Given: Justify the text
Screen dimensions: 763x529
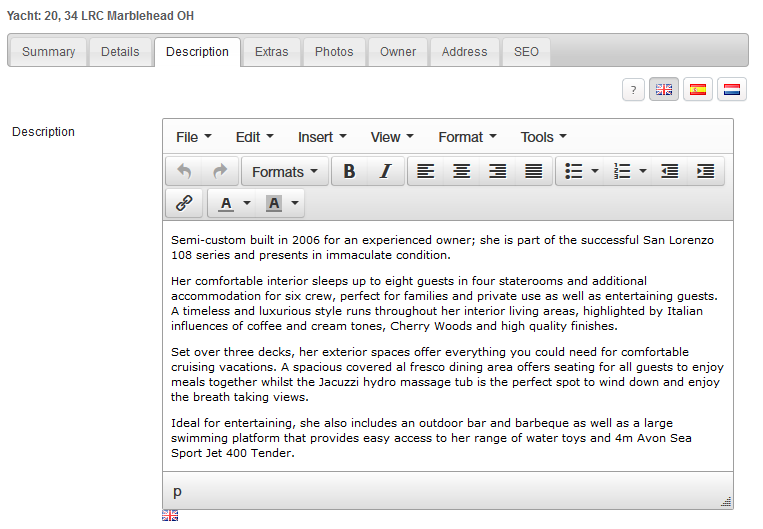Looking at the screenshot, I should point(533,171).
